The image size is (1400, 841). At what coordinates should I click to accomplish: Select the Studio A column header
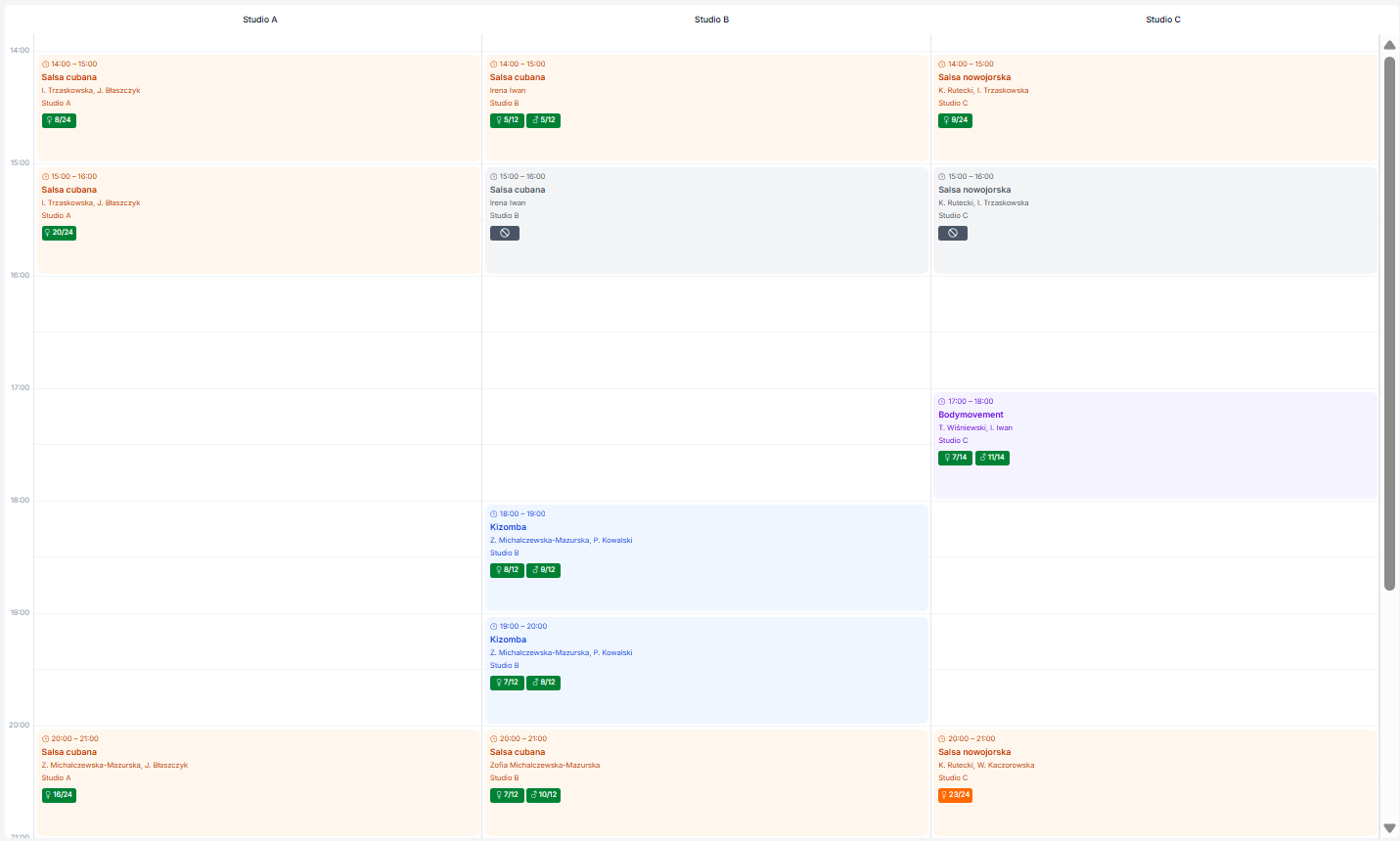tap(260, 20)
